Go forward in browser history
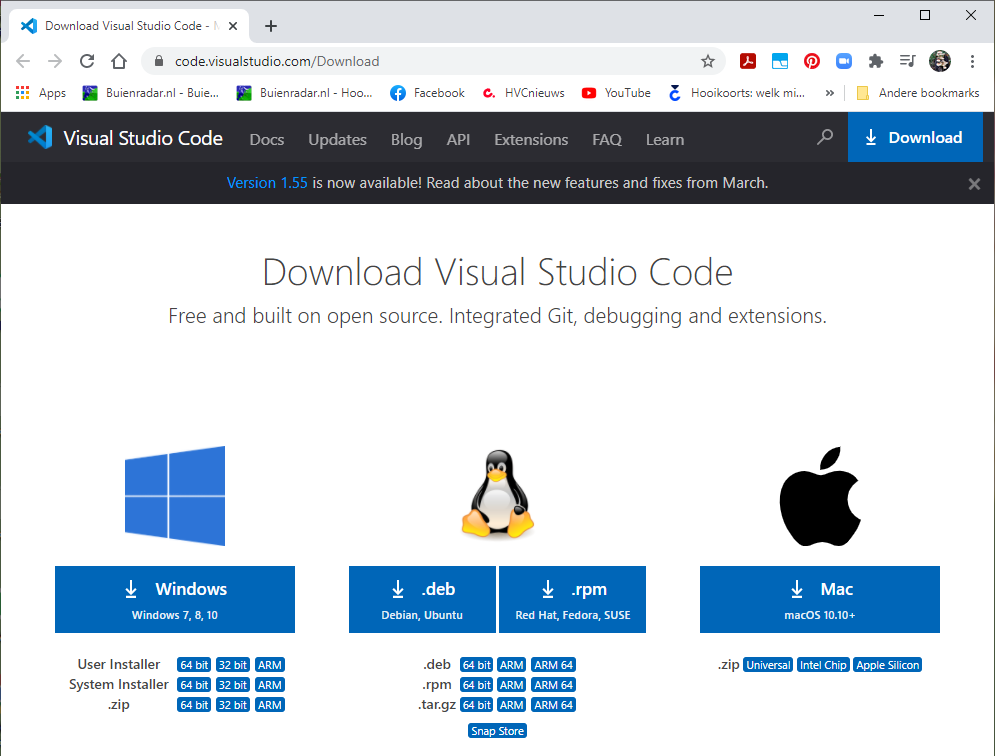The height and width of the screenshot is (756, 995). (55, 61)
